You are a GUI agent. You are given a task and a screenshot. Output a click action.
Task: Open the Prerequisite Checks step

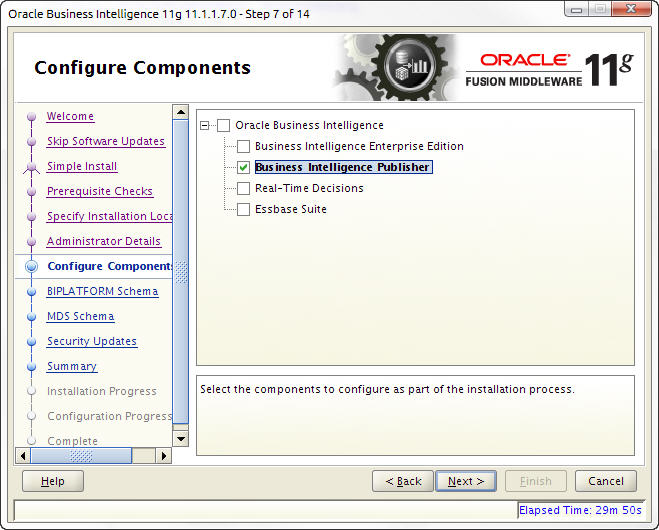(100, 191)
